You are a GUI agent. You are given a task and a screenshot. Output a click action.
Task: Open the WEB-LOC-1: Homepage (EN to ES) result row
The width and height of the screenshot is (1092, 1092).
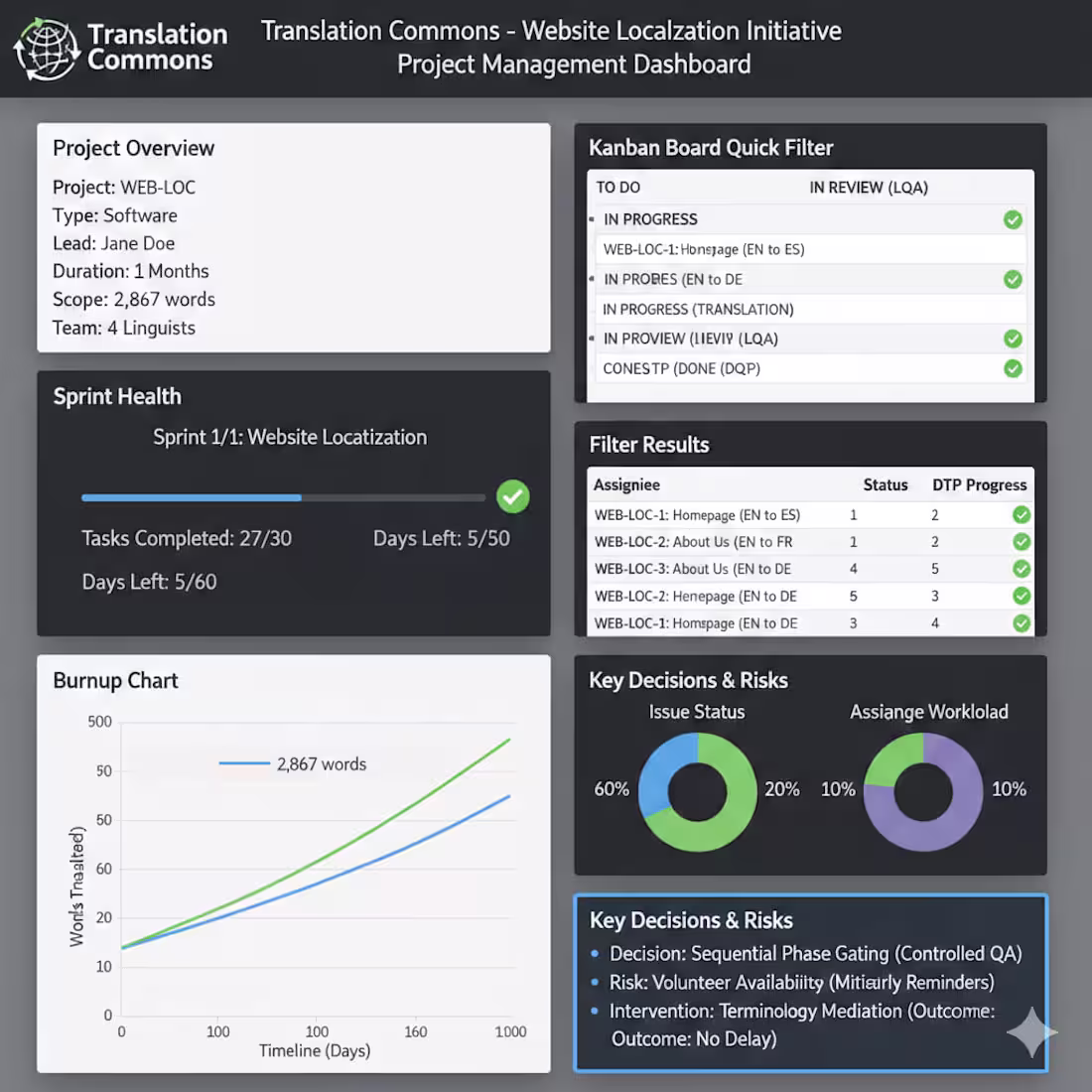click(x=810, y=514)
